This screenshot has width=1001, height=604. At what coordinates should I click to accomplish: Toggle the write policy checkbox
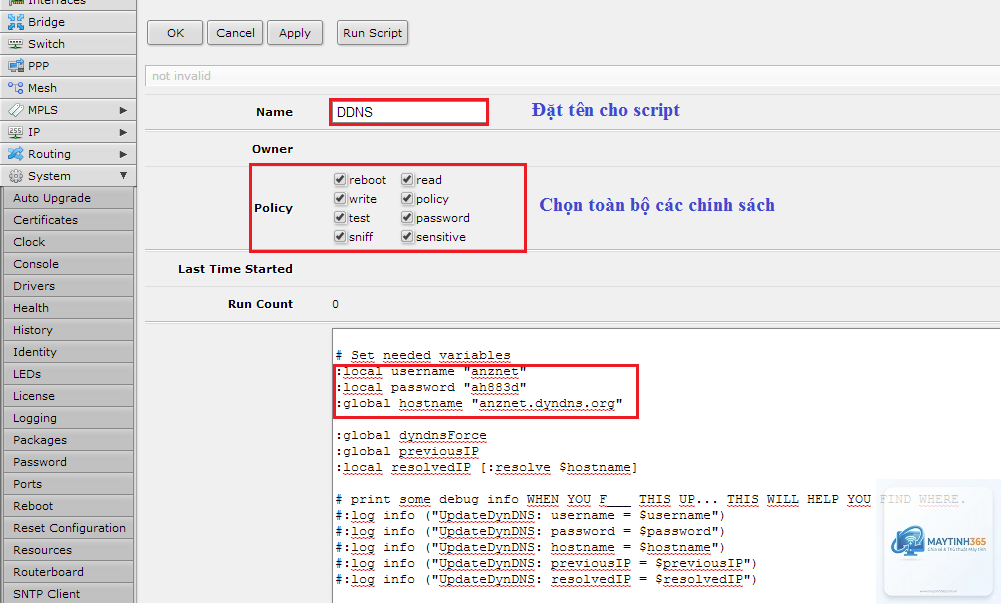coord(340,199)
